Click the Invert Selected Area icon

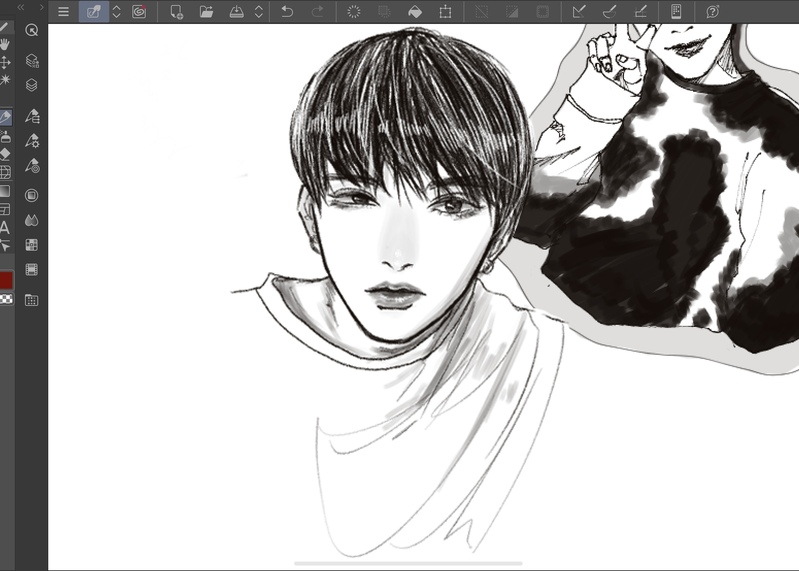coord(512,11)
